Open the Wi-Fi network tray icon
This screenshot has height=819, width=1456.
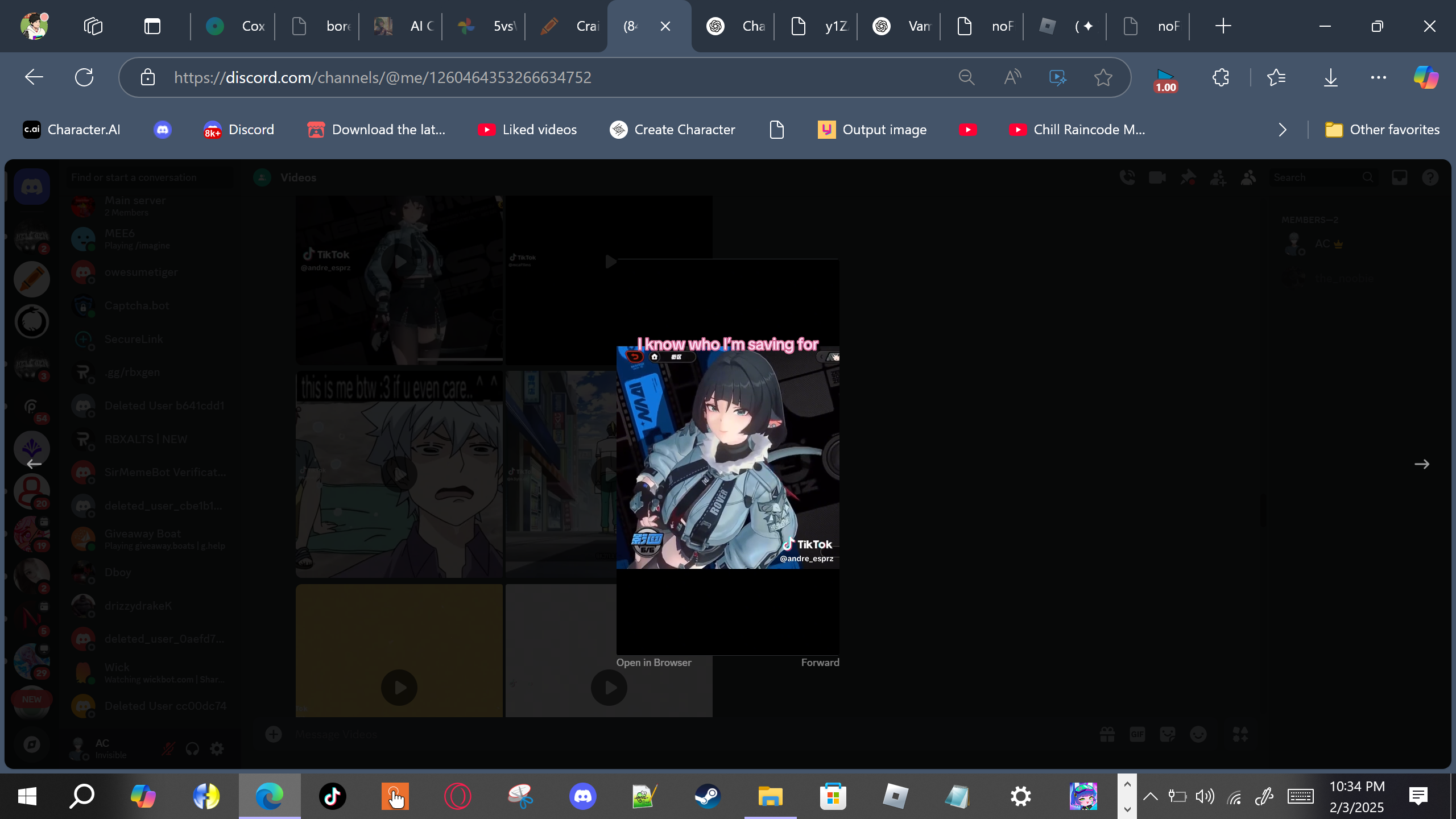[x=1234, y=797]
